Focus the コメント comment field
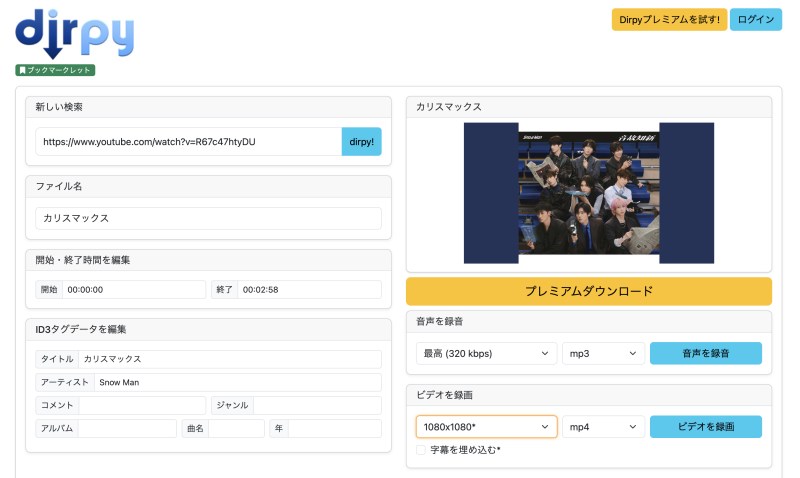This screenshot has height=478, width=800. coord(142,405)
